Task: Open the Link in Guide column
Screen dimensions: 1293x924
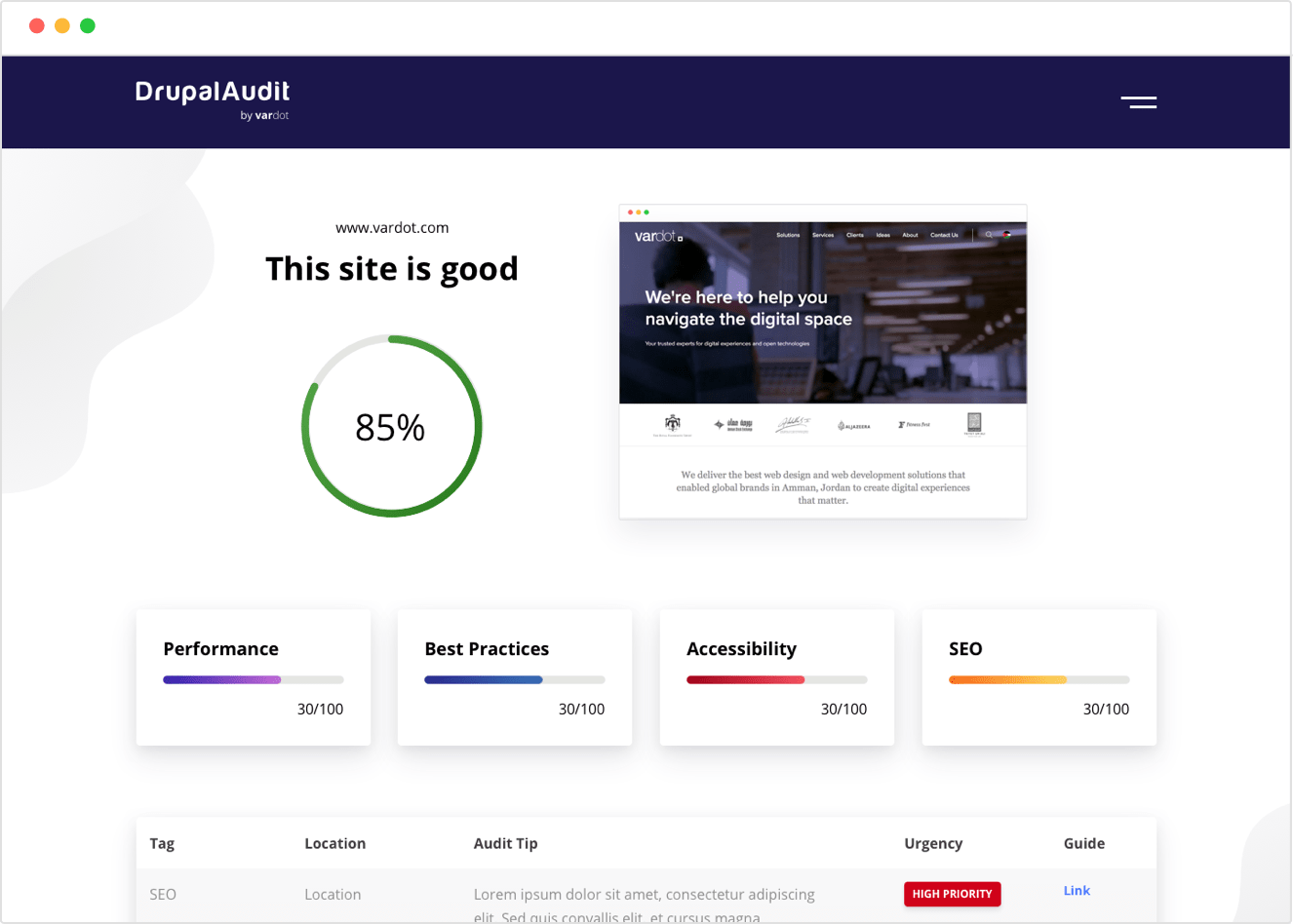Action: pyautogui.click(x=1077, y=891)
